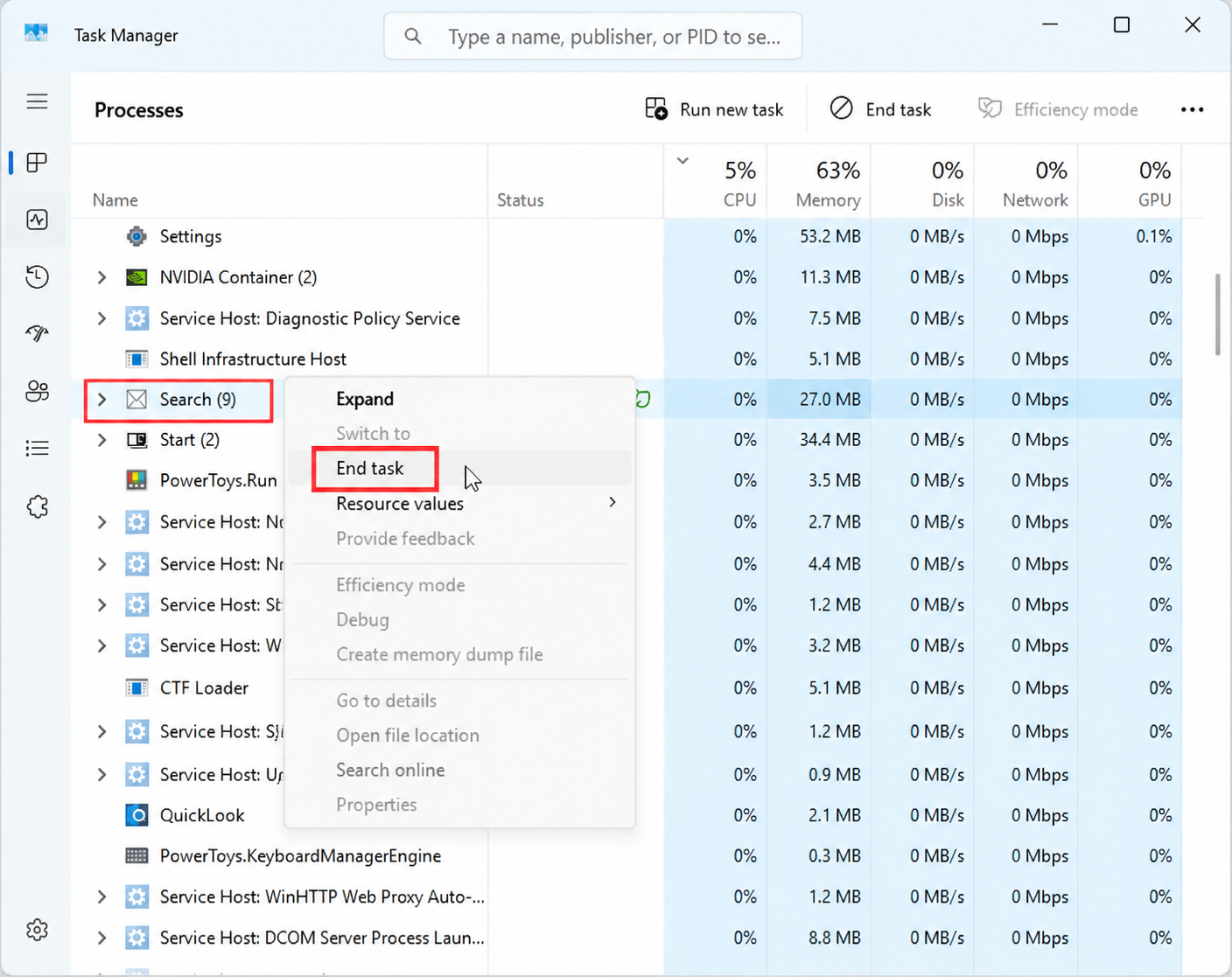Choose Search online in context menu
The image size is (1232, 977).
coord(460,770)
